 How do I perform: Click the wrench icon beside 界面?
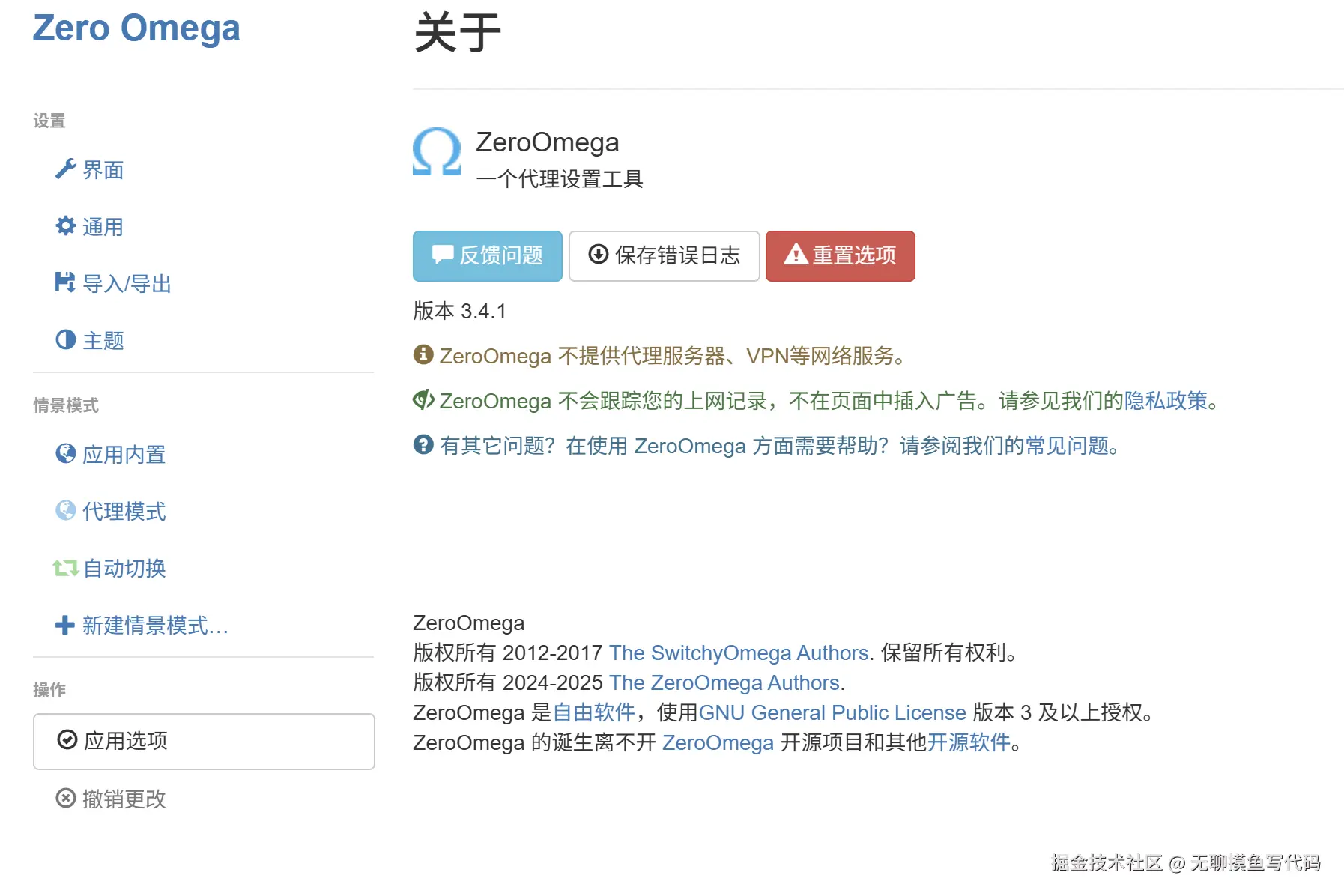[x=66, y=169]
